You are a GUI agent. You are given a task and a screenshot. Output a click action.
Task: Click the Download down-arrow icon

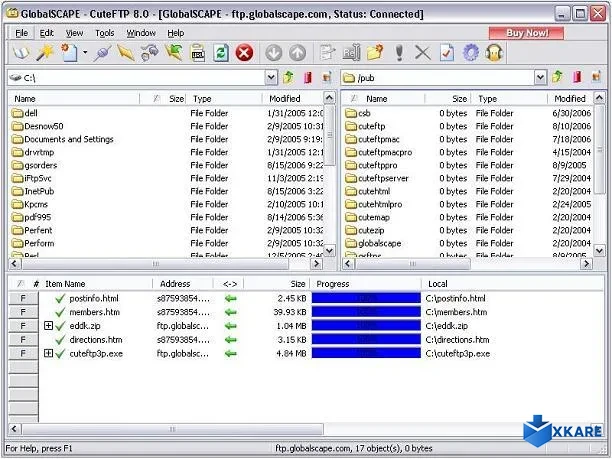[x=274, y=53]
